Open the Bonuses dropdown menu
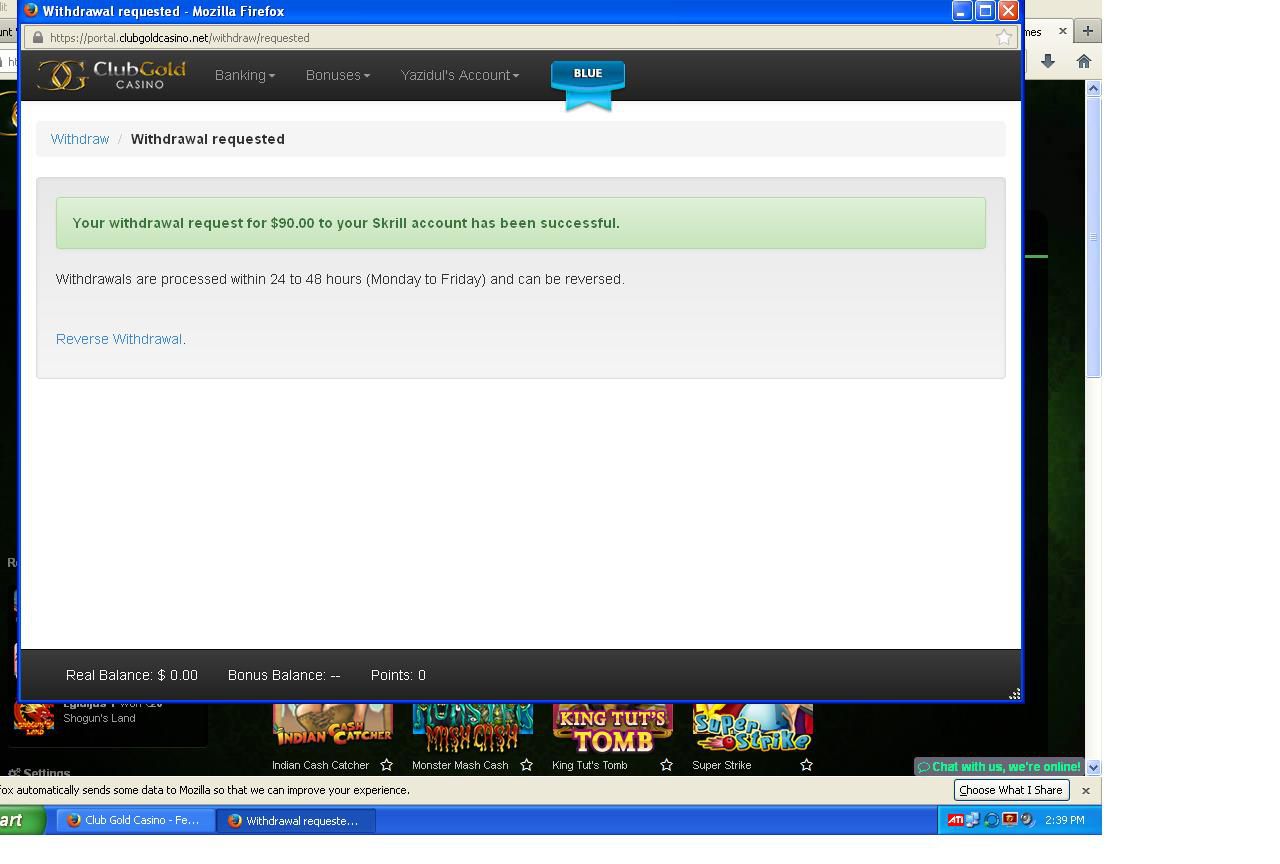This screenshot has height=864, width=1280. pyautogui.click(x=337, y=75)
